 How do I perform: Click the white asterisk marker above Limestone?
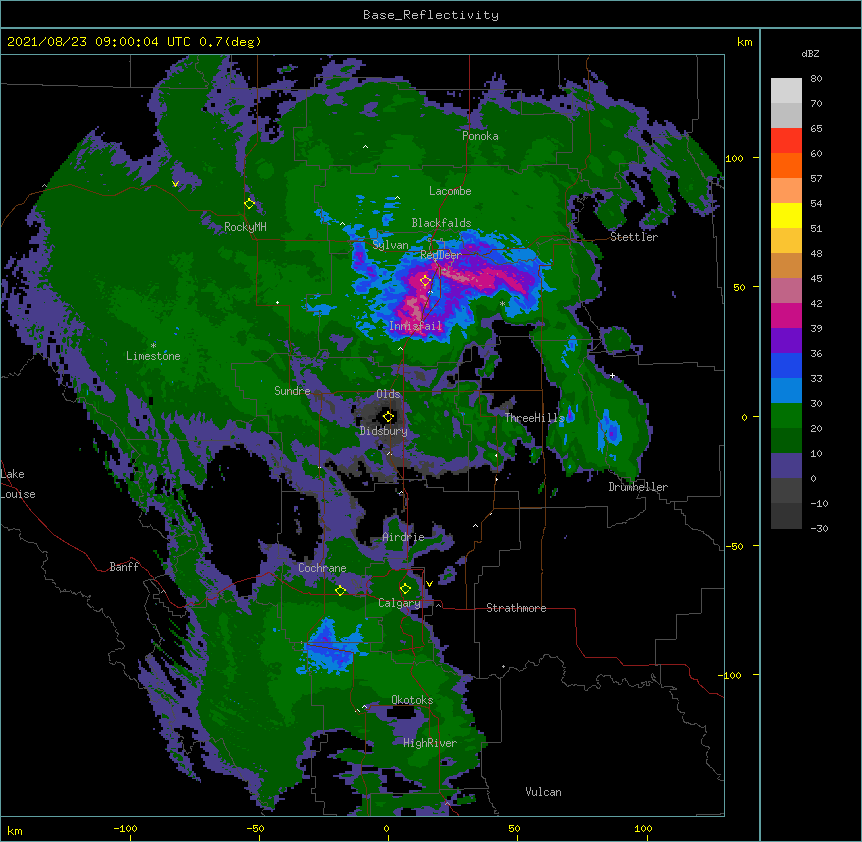pyautogui.click(x=153, y=346)
